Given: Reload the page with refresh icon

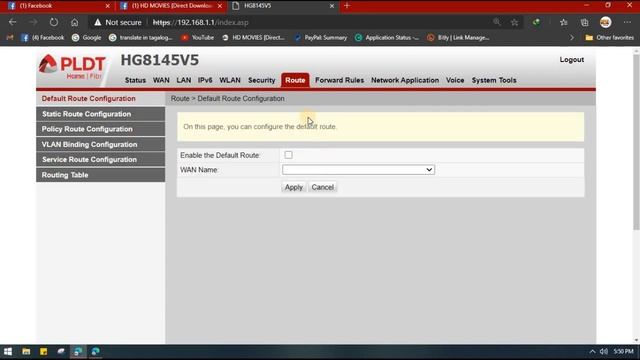Looking at the screenshot, I should point(54,22).
